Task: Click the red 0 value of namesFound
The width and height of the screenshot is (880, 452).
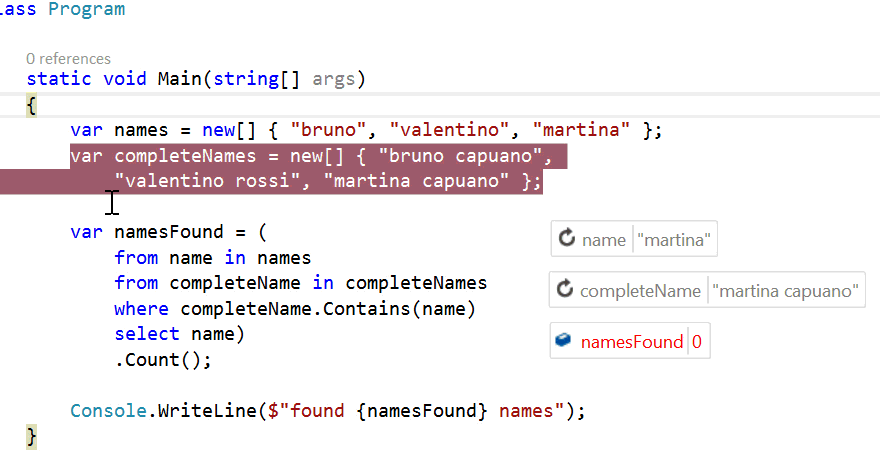Action: click(696, 342)
